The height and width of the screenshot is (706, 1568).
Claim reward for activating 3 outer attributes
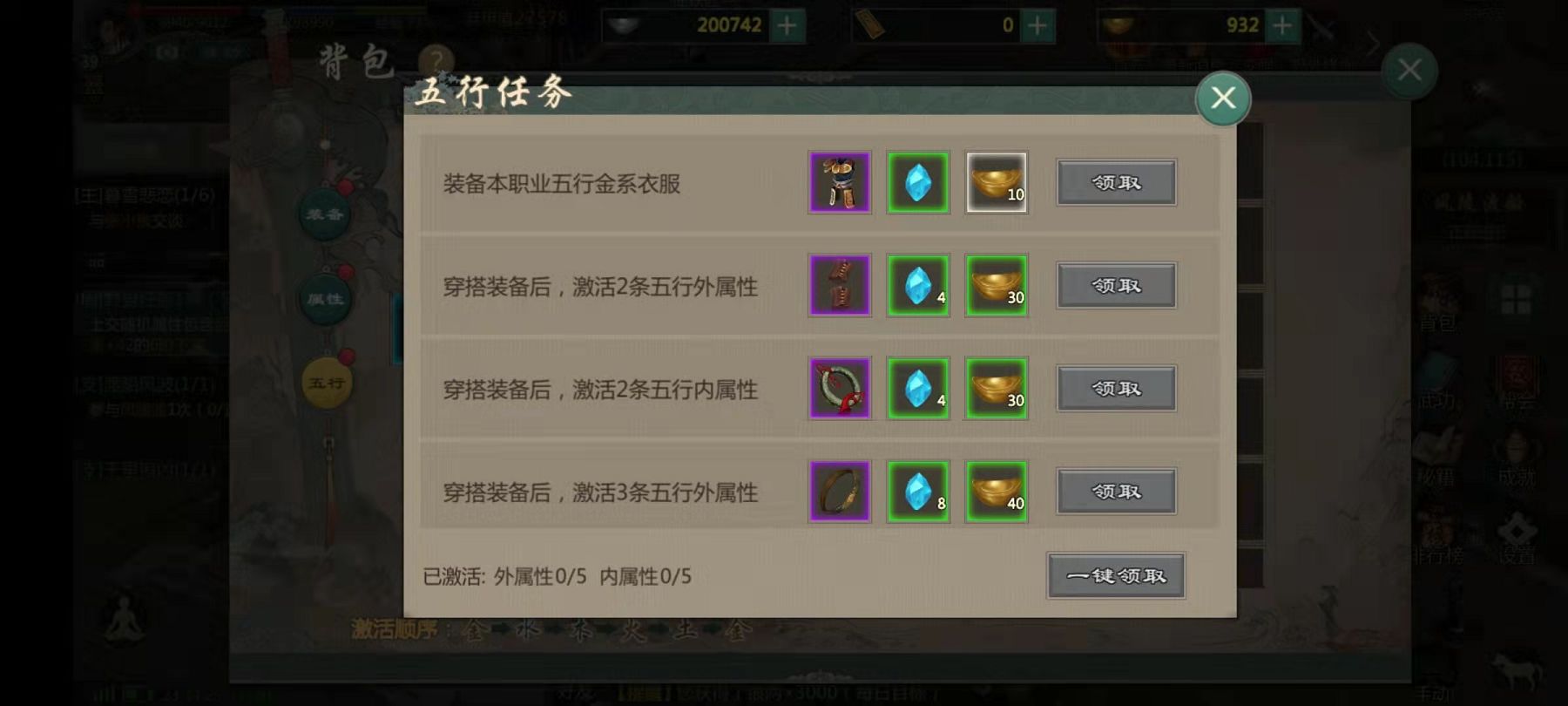(x=1117, y=492)
